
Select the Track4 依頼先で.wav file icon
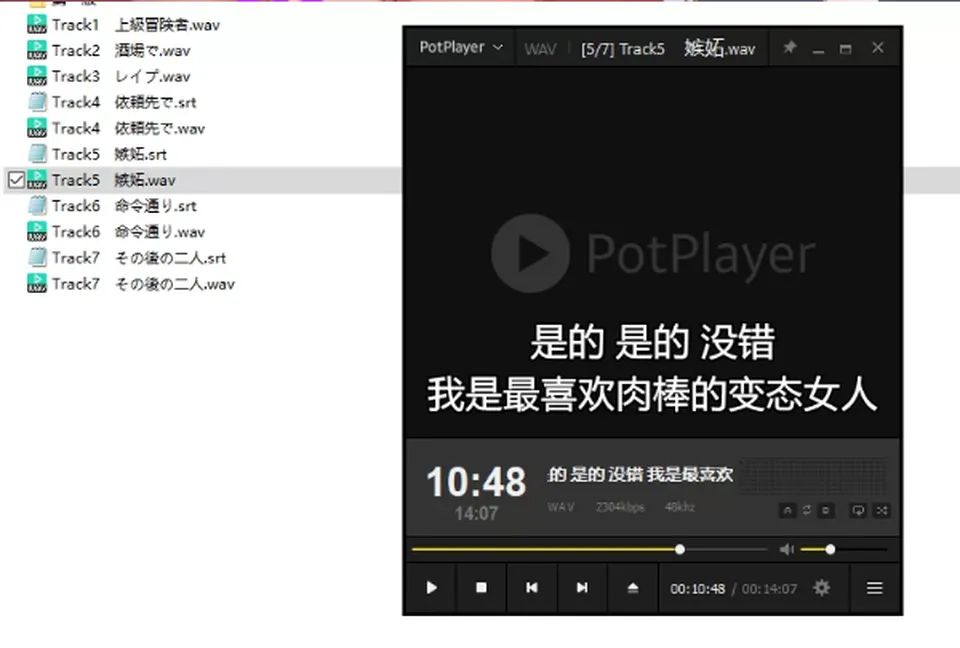(37, 128)
